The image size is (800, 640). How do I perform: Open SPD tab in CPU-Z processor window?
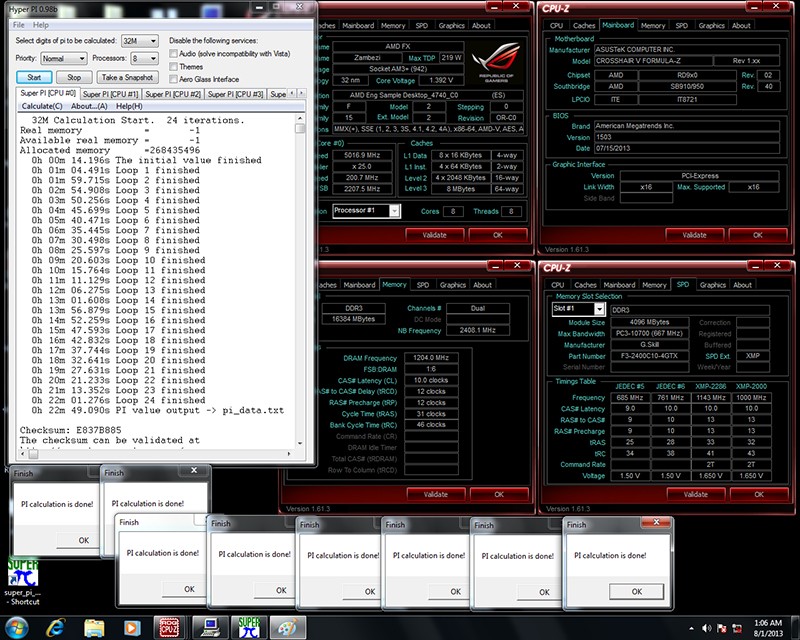pyautogui.click(x=421, y=26)
